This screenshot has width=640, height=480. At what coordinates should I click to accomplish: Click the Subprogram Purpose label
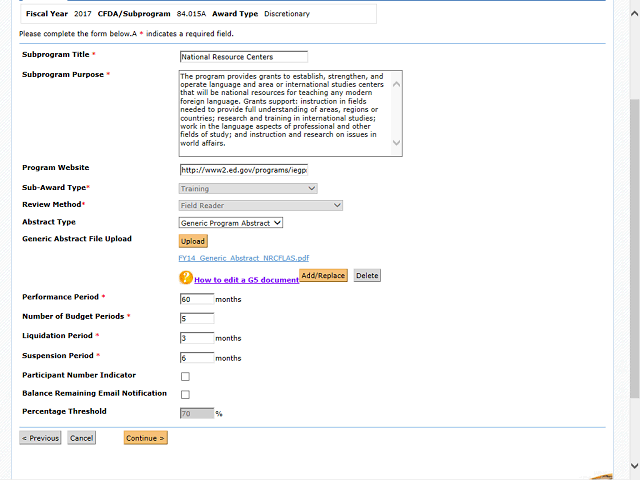pyautogui.click(x=63, y=75)
